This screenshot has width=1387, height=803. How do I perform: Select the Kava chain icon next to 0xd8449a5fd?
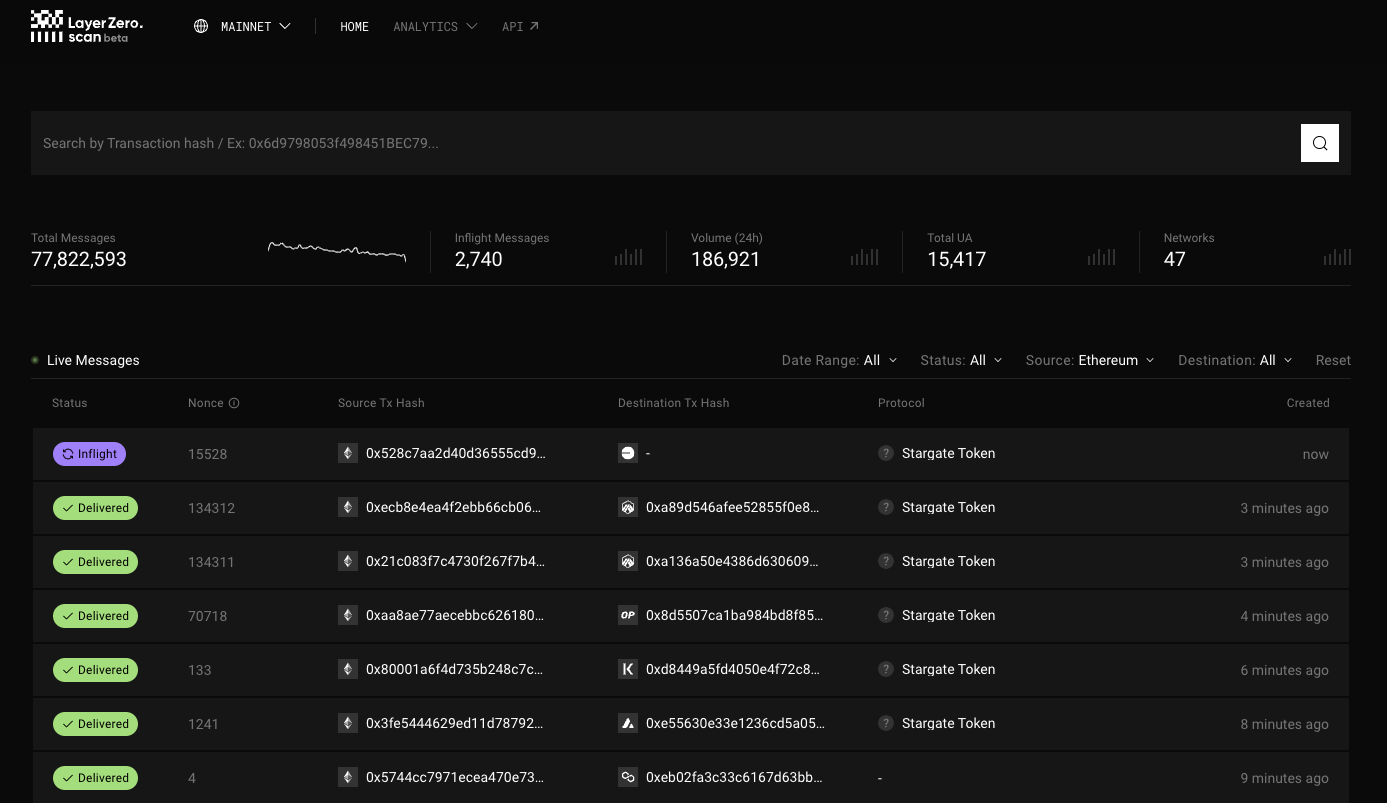click(x=628, y=669)
